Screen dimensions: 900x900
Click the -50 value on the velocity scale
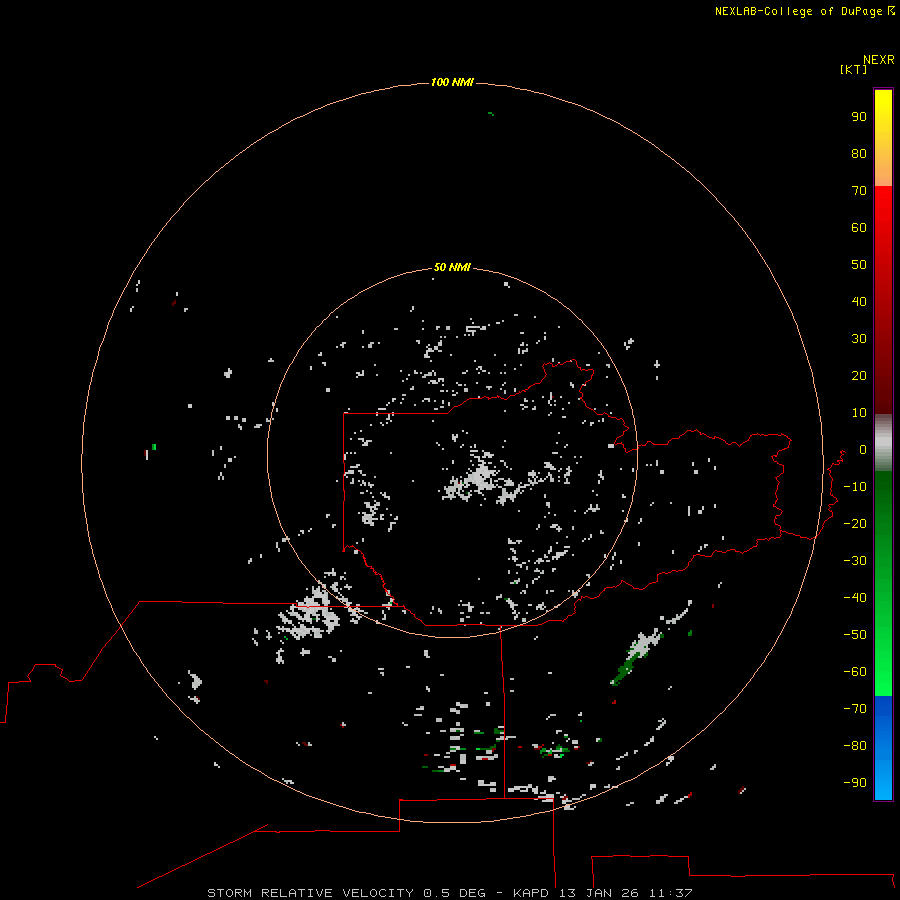coord(855,635)
